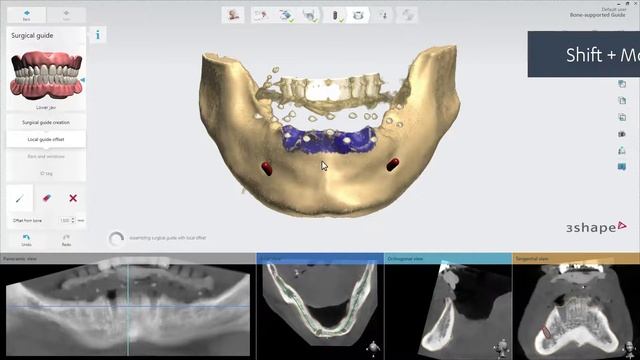Select the Orthogonal view panel header
The height and width of the screenshot is (360, 640).
[448, 258]
